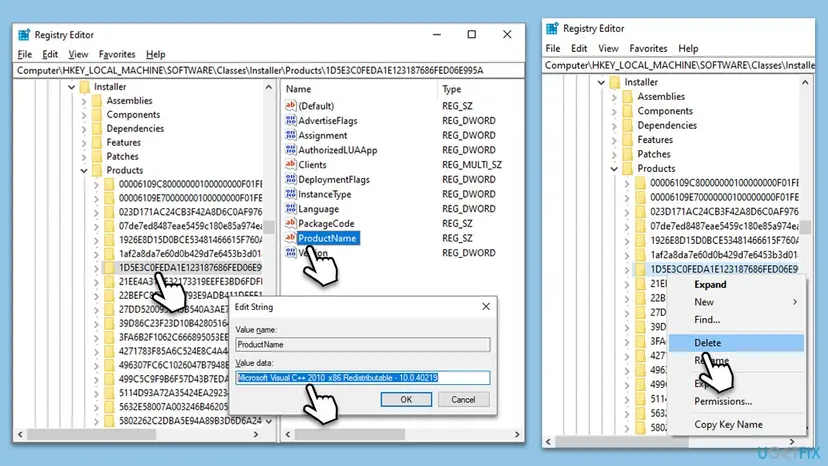Click the Dependencies folder icon in left window
This screenshot has height=466, width=828.
97,128
